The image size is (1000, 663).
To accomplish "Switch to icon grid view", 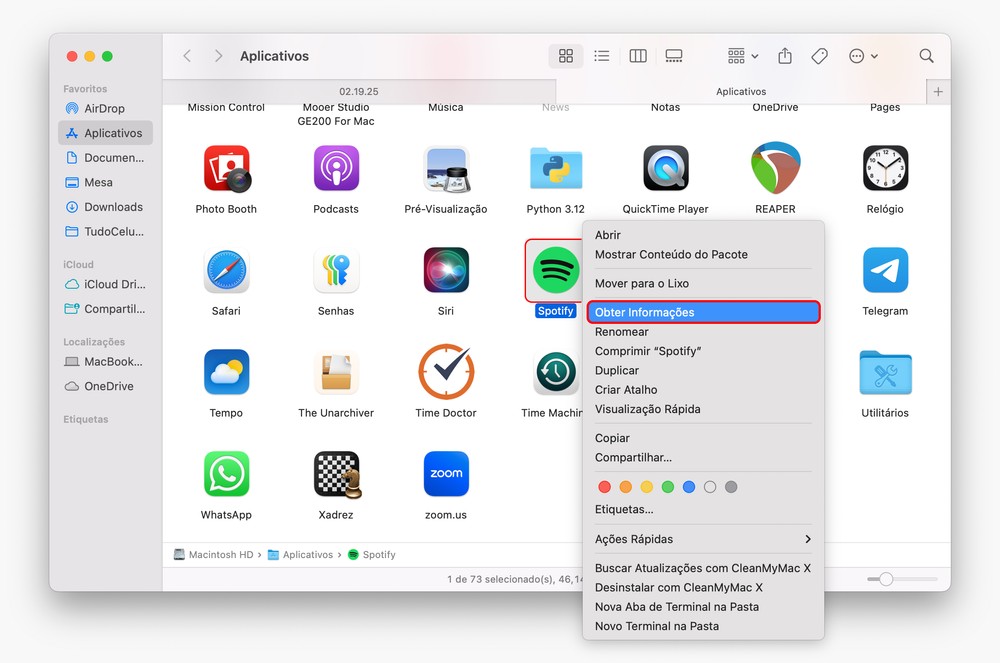I will tap(566, 56).
